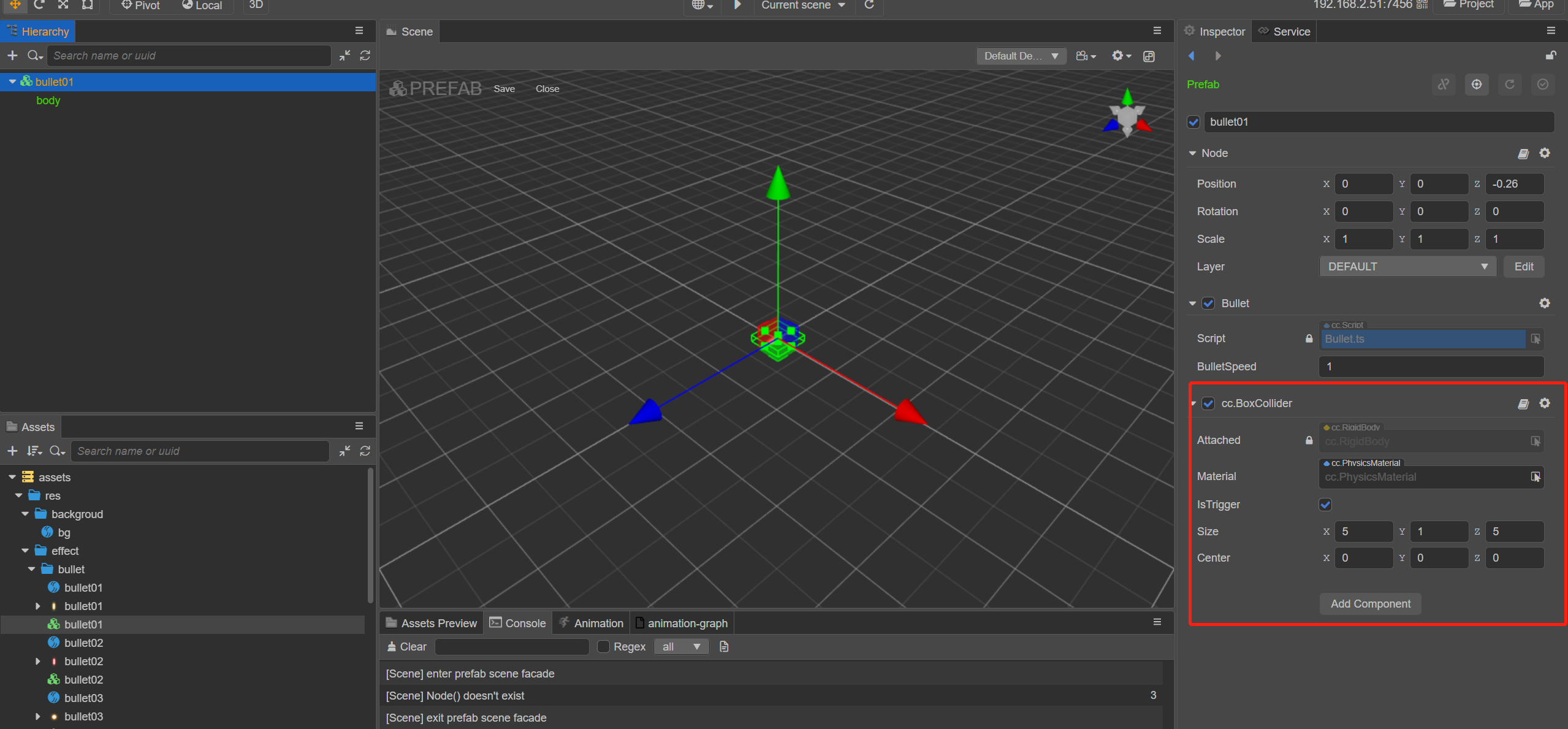Click the BulletSpeed input field

pos(1431,367)
